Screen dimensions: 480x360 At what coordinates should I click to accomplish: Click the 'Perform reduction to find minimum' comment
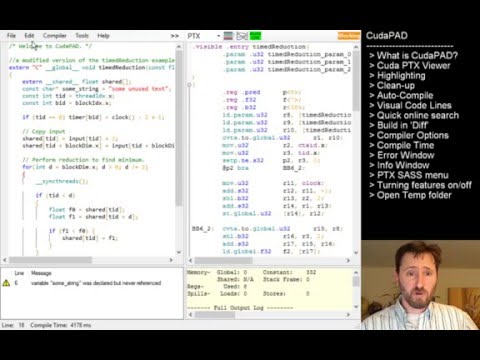coord(83,160)
